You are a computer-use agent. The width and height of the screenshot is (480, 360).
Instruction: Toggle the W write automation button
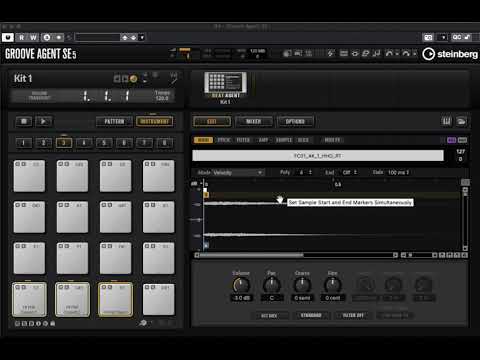[33, 37]
